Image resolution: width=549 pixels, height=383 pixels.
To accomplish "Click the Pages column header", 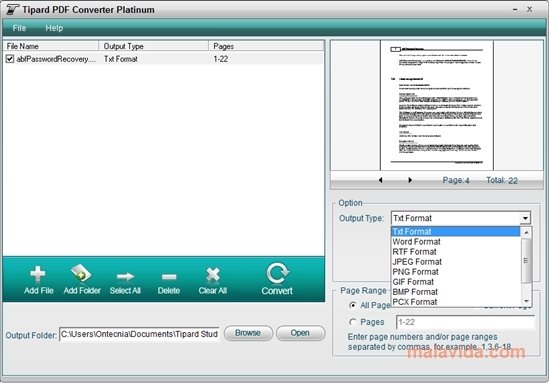I will [266, 46].
